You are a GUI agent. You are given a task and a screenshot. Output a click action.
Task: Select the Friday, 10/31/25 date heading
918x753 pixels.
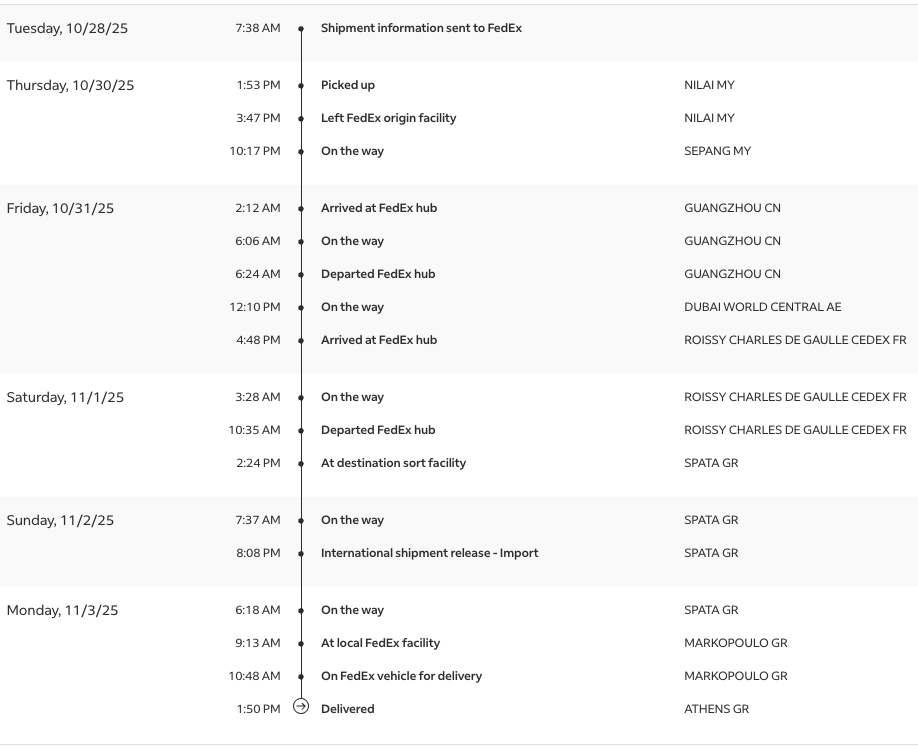(x=60, y=208)
